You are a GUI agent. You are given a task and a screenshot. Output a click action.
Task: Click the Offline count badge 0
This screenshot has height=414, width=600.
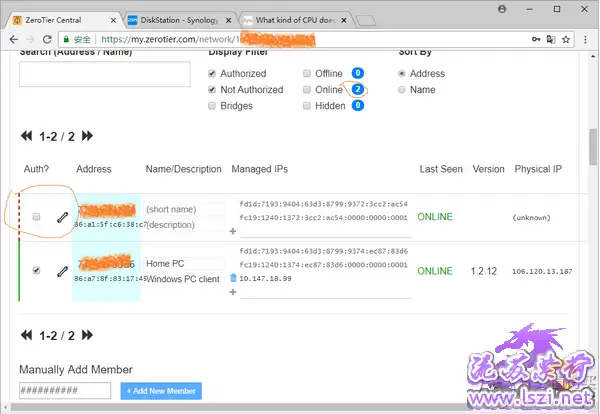coord(357,73)
